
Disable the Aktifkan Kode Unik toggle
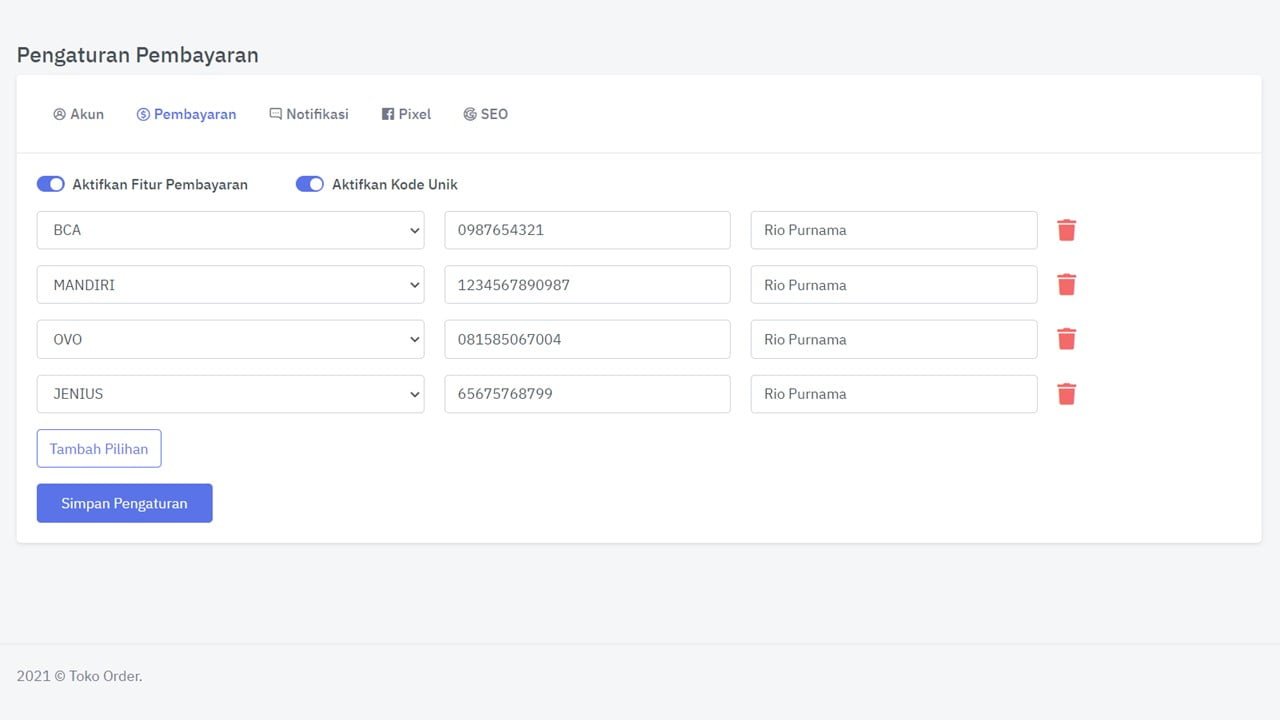(x=310, y=184)
